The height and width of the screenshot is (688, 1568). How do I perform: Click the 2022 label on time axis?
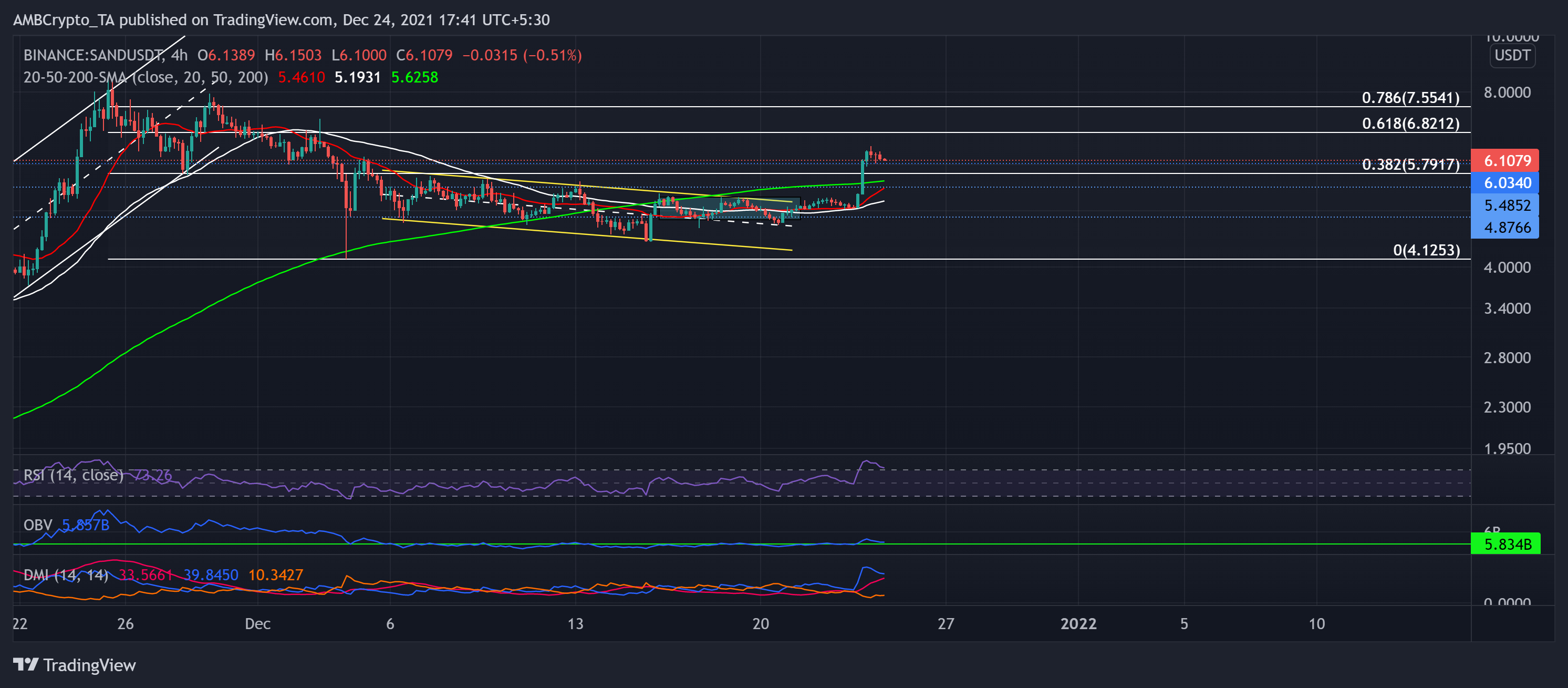[x=1078, y=623]
